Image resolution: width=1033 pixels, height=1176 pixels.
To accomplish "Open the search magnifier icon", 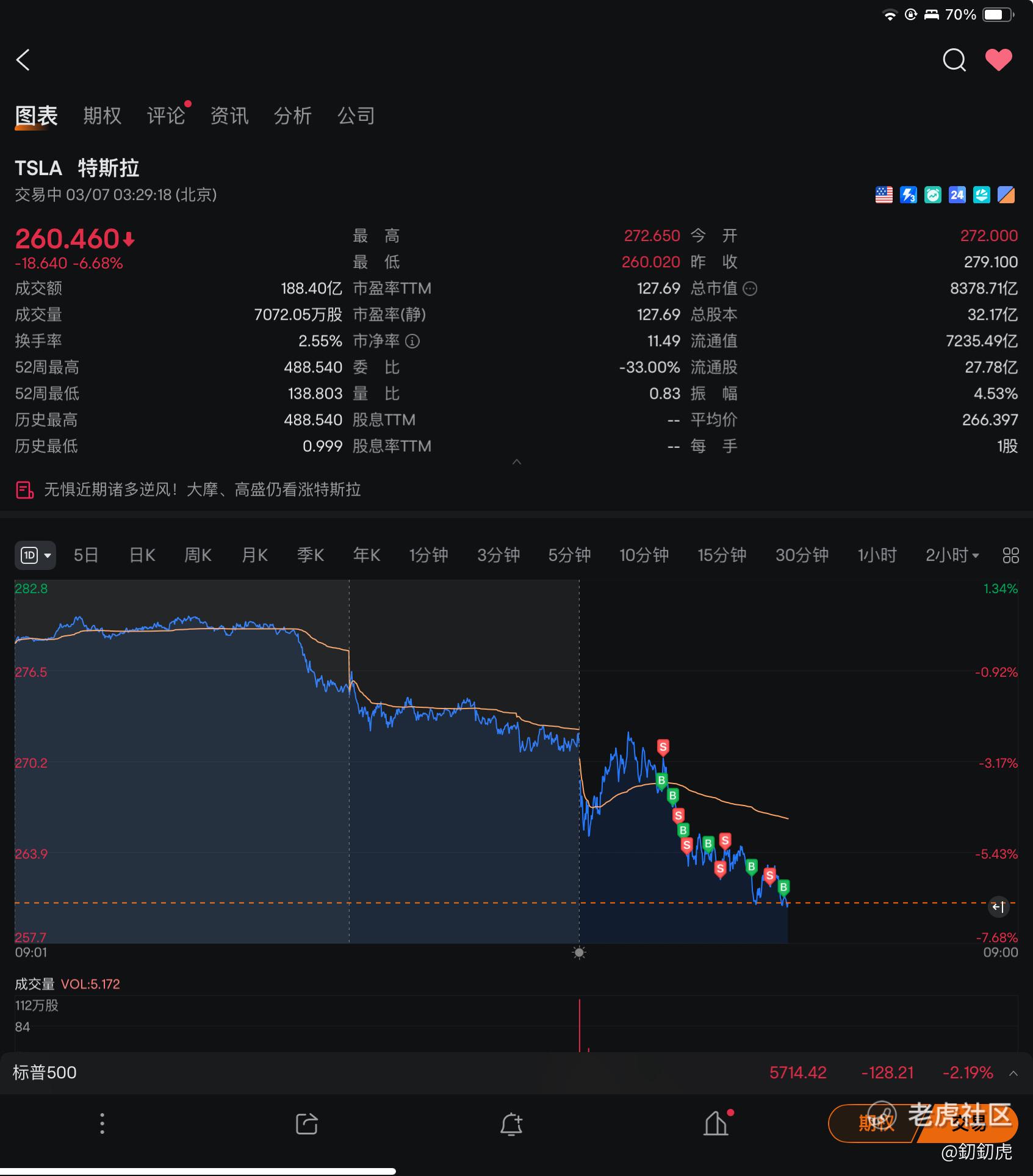I will (x=954, y=60).
